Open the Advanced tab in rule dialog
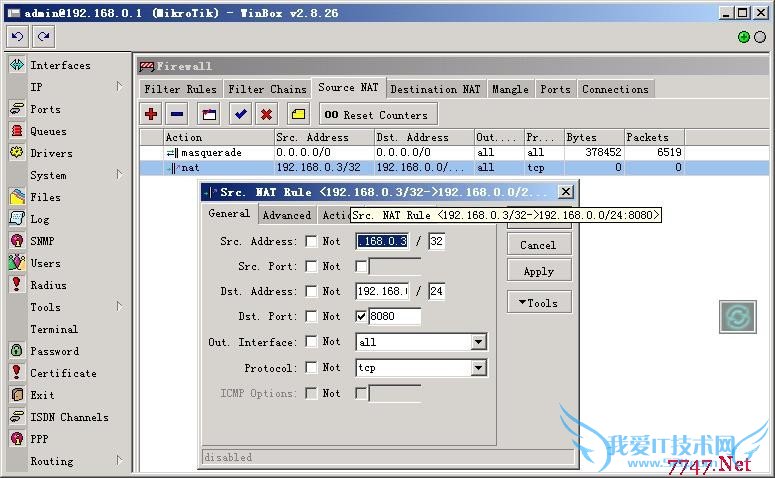The image size is (775, 478). (286, 215)
